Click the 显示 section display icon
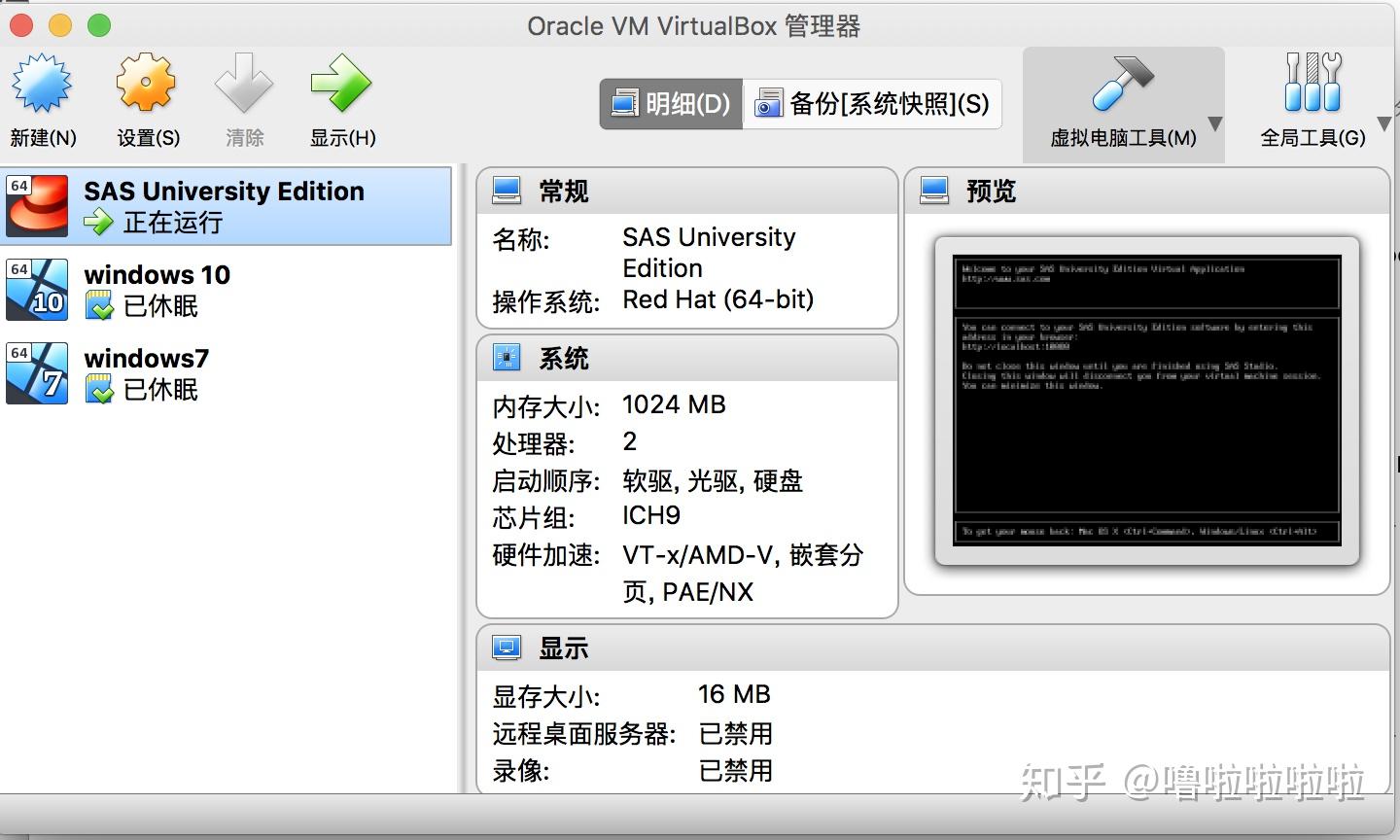1400x840 pixels. tap(507, 647)
